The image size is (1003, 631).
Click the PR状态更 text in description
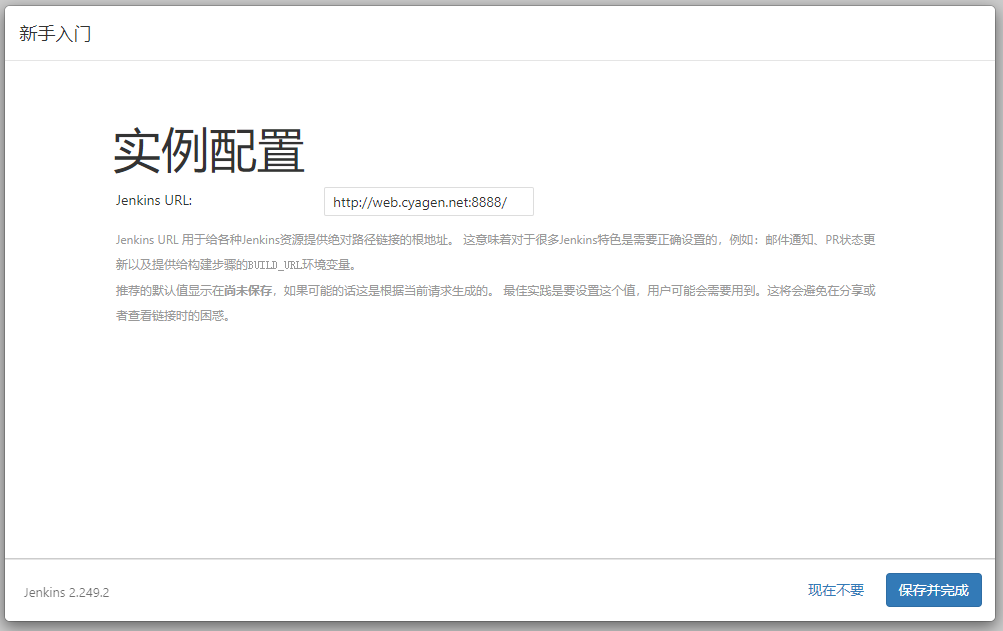(851, 240)
